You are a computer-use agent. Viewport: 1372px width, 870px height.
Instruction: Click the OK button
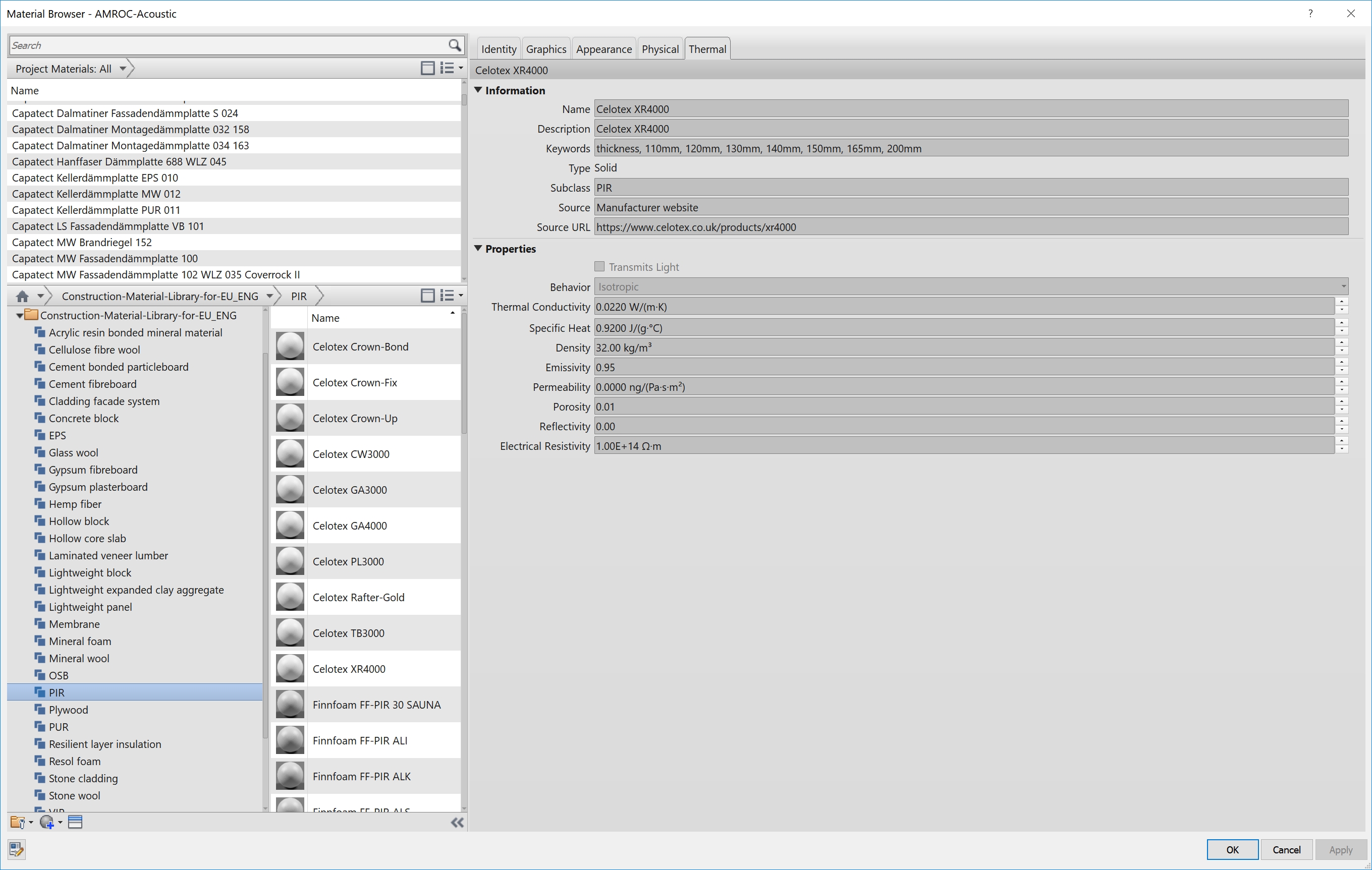[x=1232, y=849]
